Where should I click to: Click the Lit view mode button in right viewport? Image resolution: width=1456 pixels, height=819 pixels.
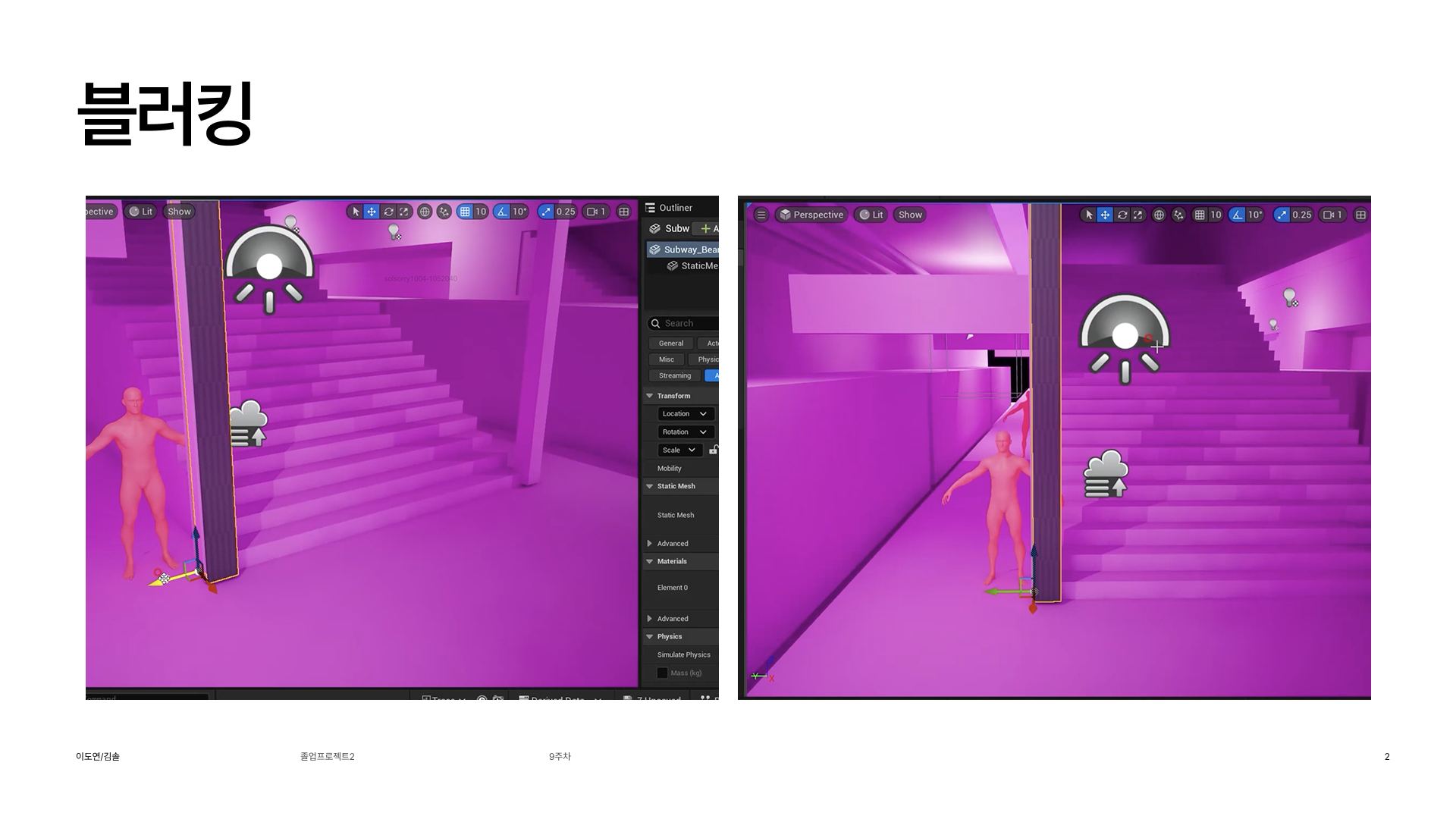pyautogui.click(x=871, y=215)
